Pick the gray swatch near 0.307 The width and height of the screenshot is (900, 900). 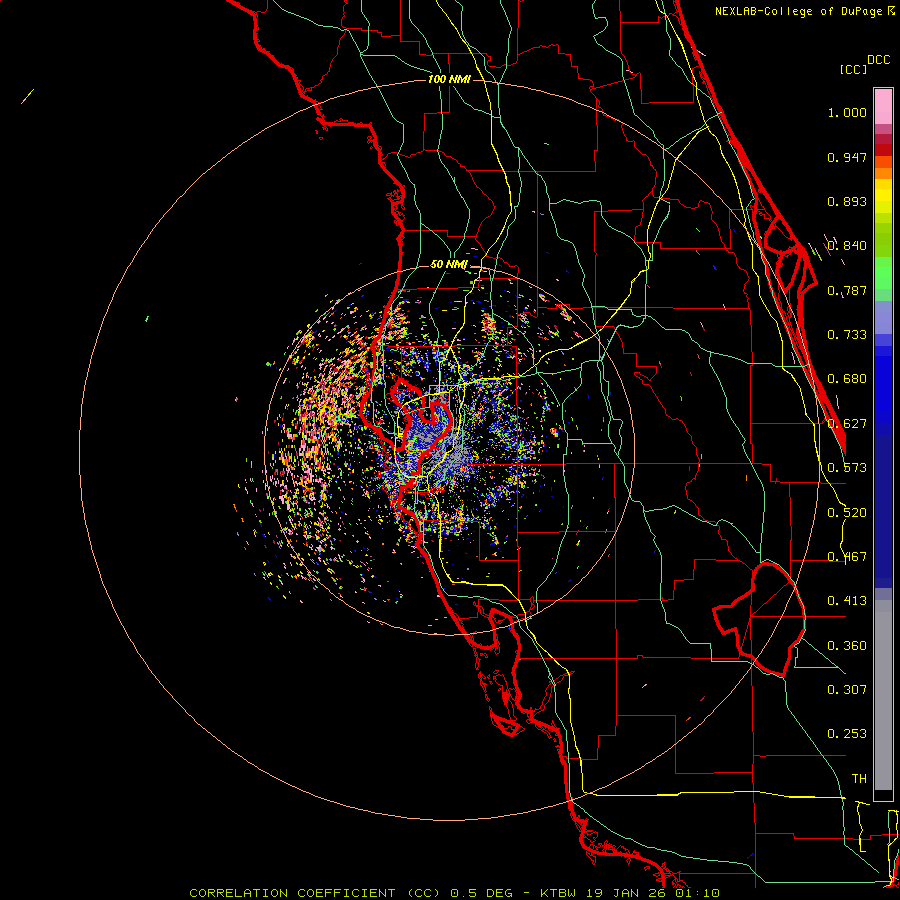(x=883, y=695)
